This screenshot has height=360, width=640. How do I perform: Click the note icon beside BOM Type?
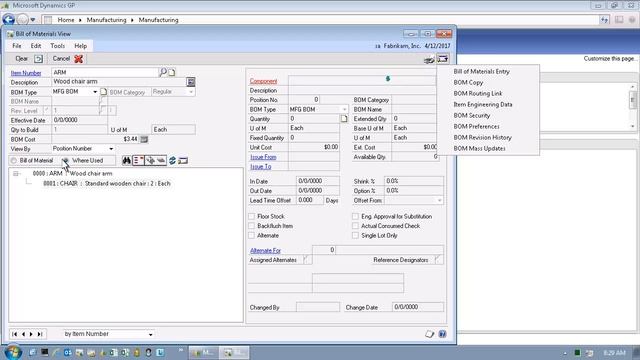(104, 92)
